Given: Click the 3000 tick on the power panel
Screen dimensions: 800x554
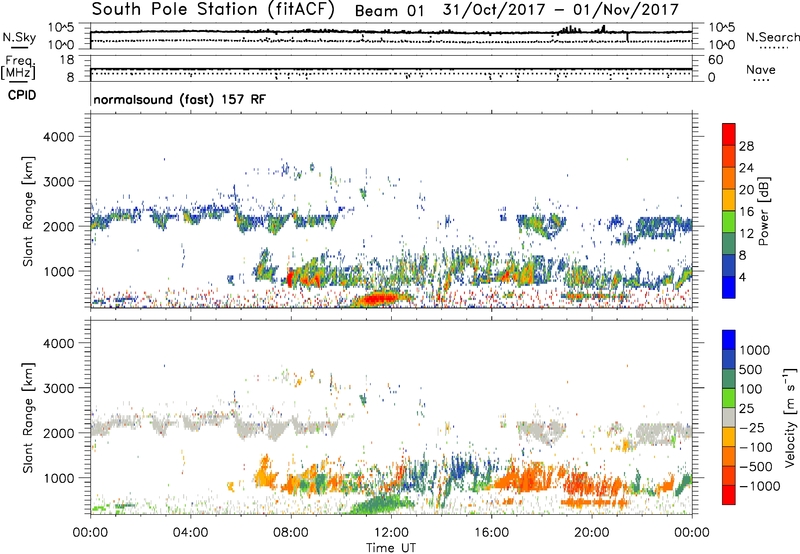Looking at the screenshot, I should (x=58, y=182).
